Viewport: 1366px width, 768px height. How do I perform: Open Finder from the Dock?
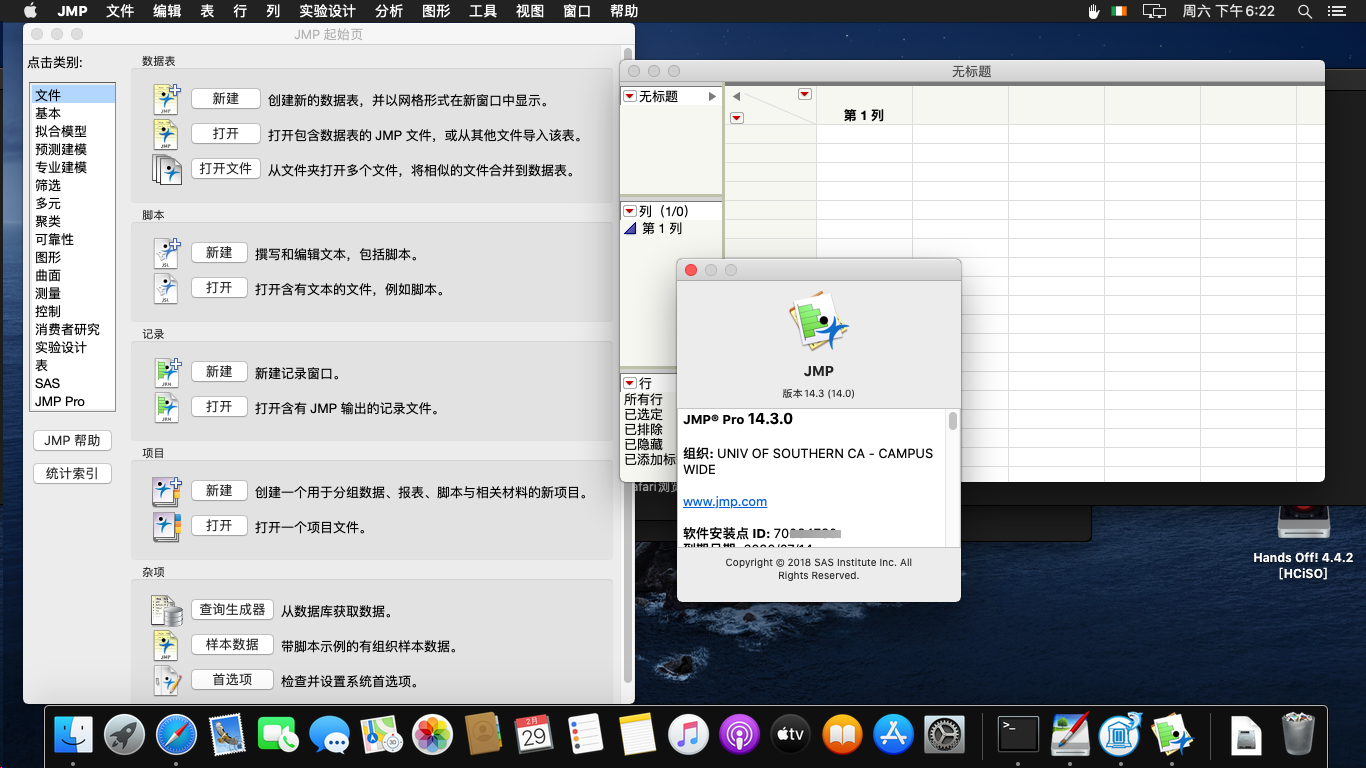73,735
